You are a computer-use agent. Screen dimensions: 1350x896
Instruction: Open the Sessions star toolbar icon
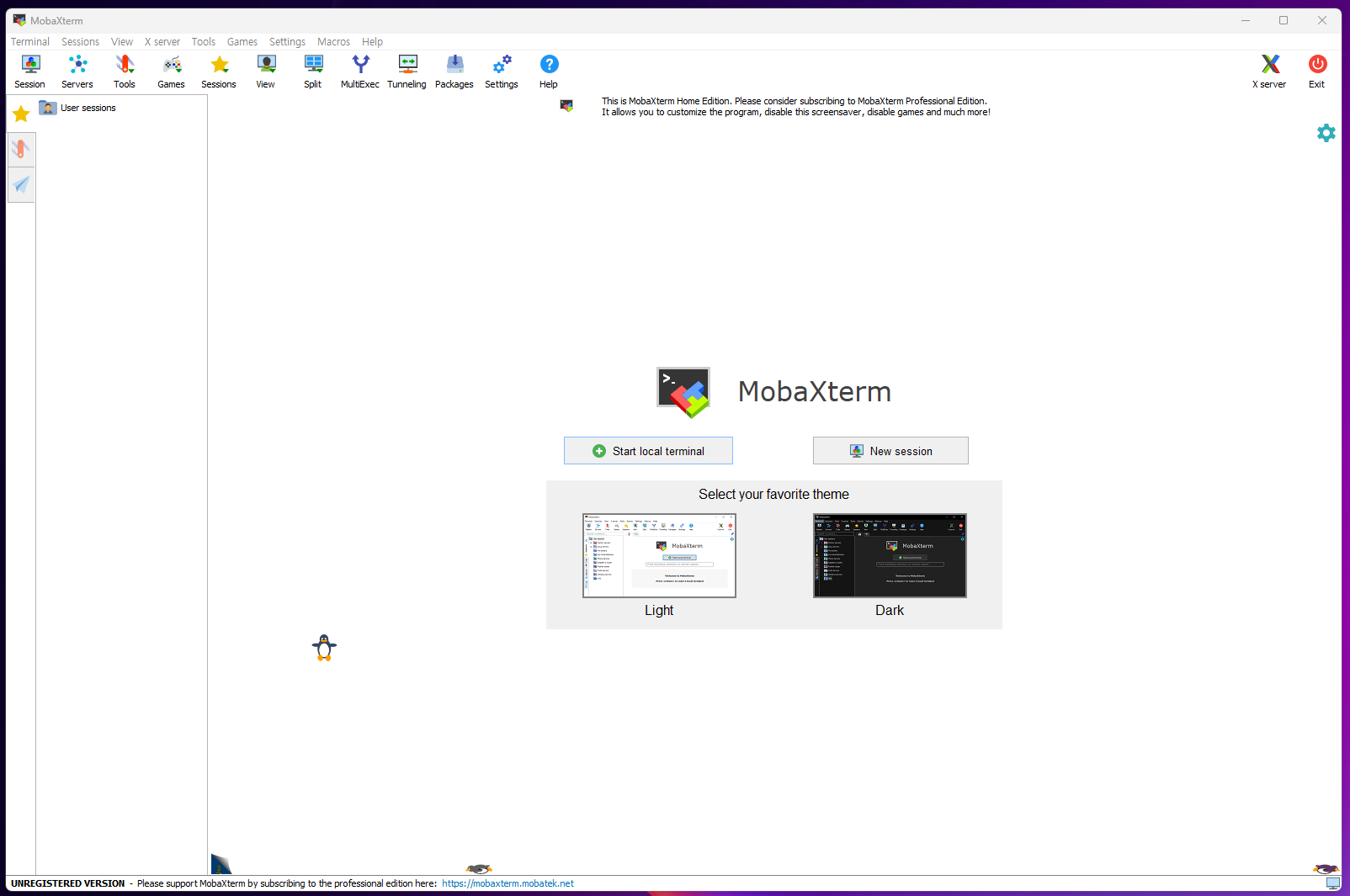pos(219,72)
